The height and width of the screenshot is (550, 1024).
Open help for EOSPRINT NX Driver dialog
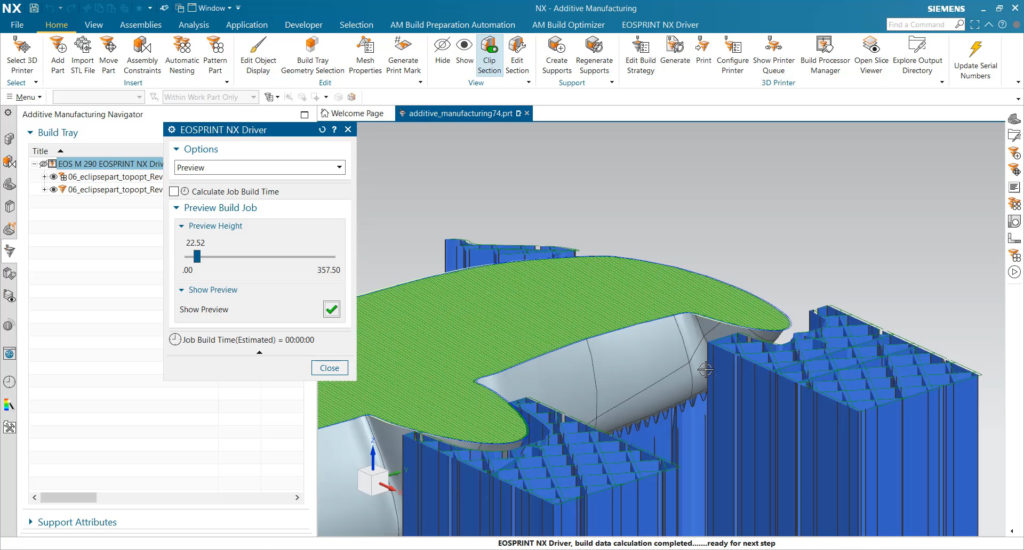coord(334,129)
